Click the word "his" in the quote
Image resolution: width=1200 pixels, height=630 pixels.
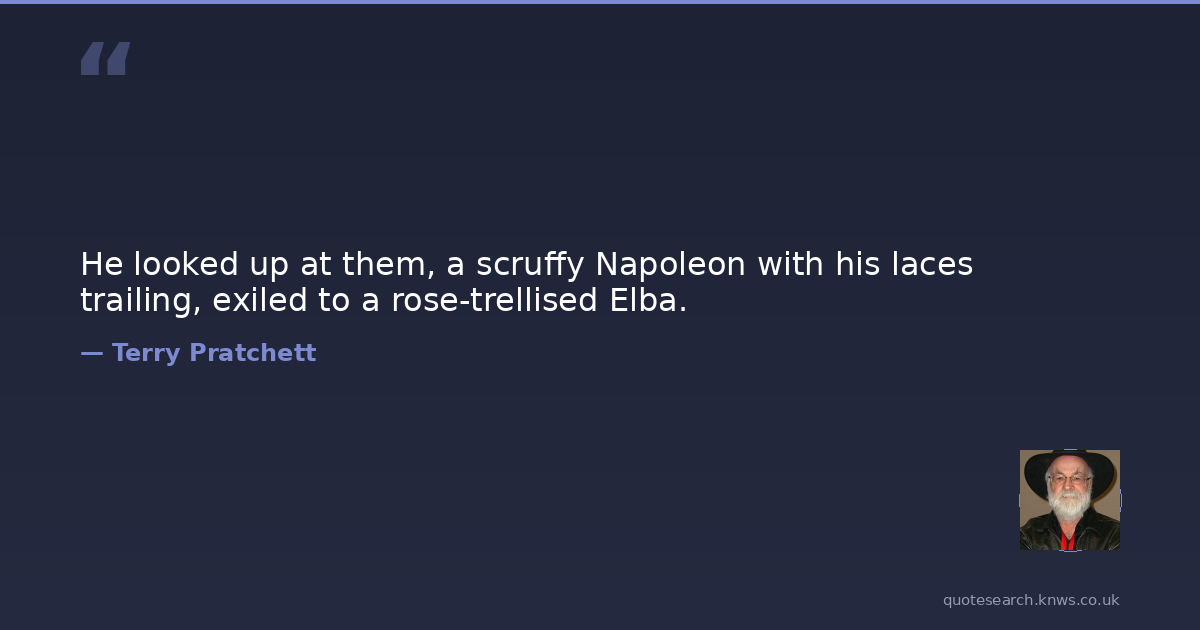coord(862,265)
